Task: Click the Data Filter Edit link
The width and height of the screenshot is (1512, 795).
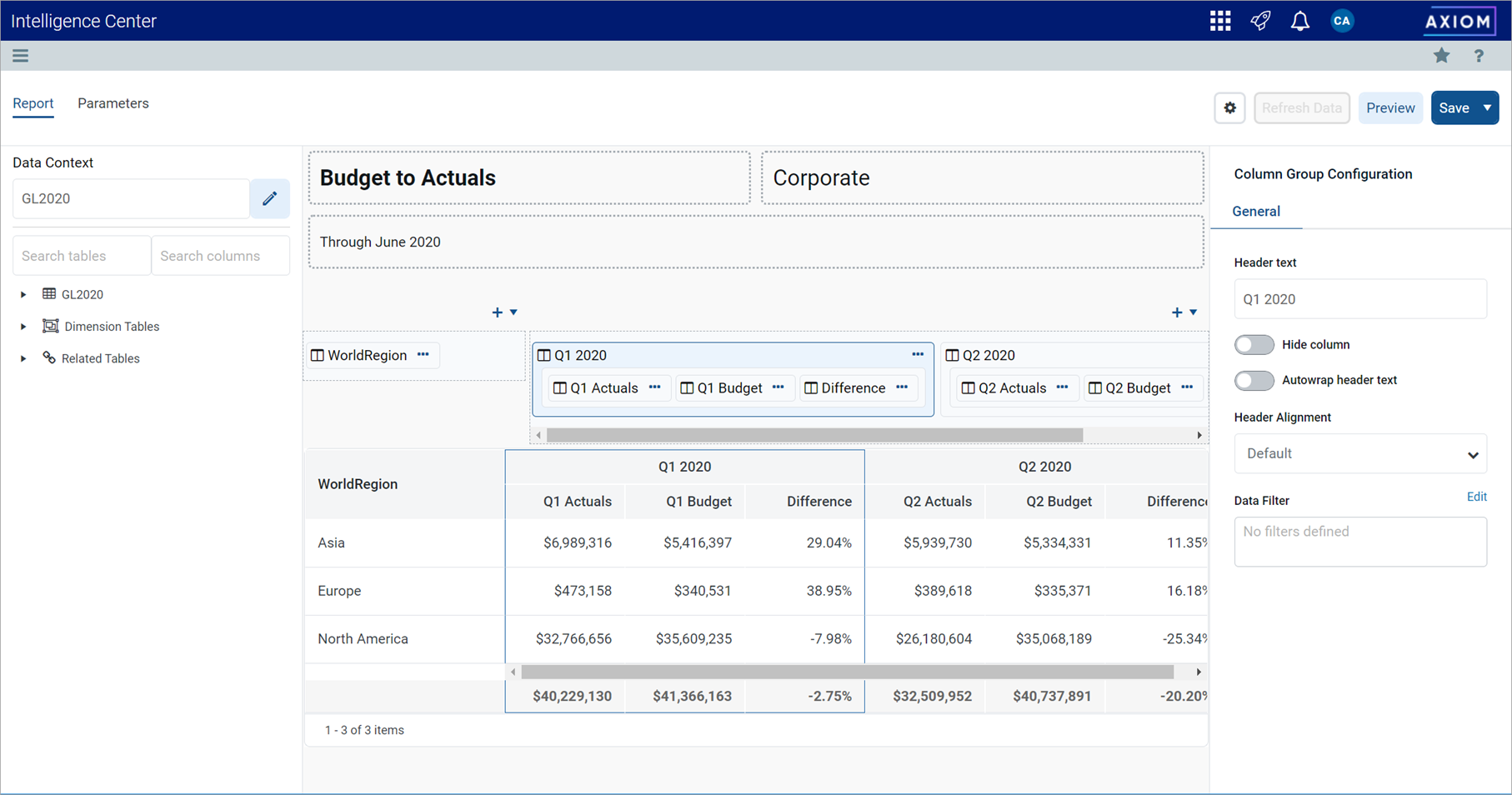Action: [x=1476, y=497]
